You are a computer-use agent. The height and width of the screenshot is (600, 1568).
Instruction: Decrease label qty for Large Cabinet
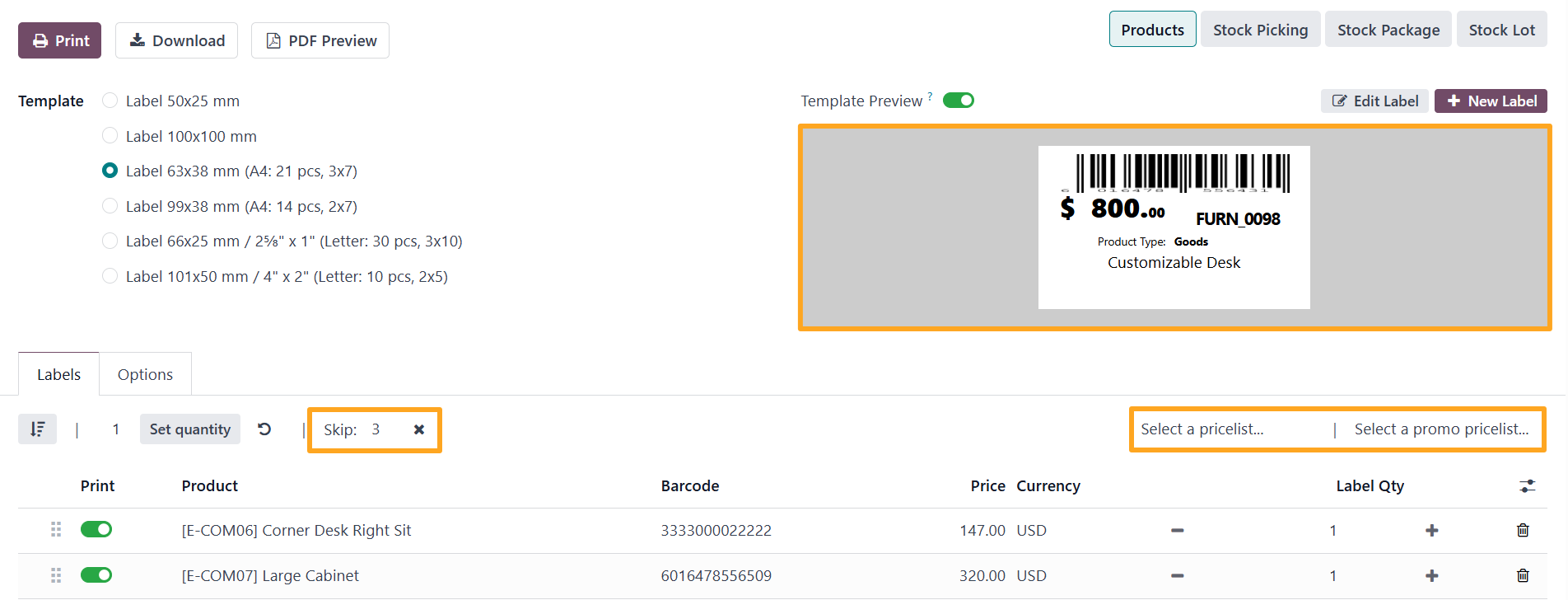coord(1178,575)
